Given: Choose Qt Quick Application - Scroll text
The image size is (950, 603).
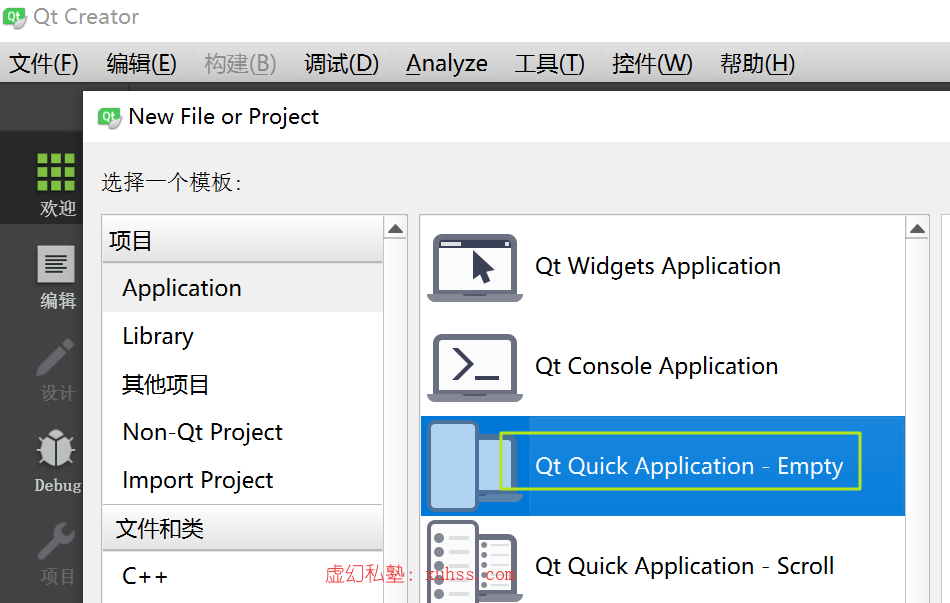Looking at the screenshot, I should pyautogui.click(x=685, y=567).
